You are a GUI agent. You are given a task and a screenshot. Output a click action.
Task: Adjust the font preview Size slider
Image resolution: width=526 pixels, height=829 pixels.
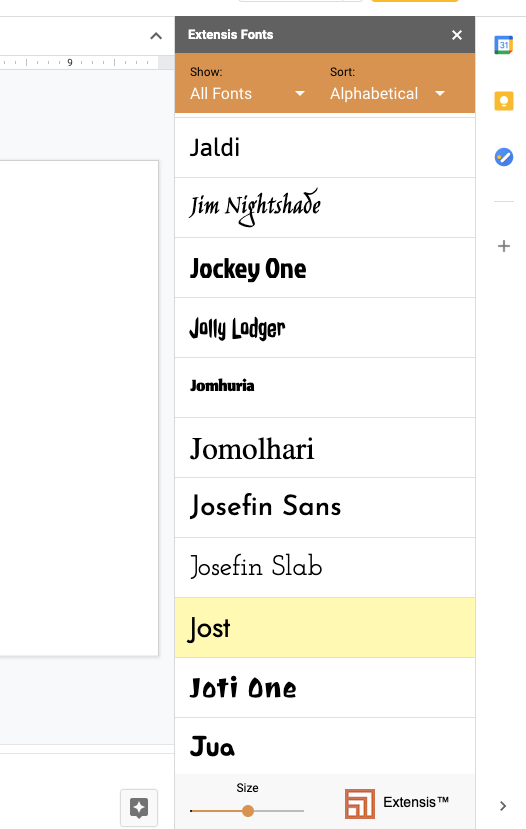click(x=247, y=810)
